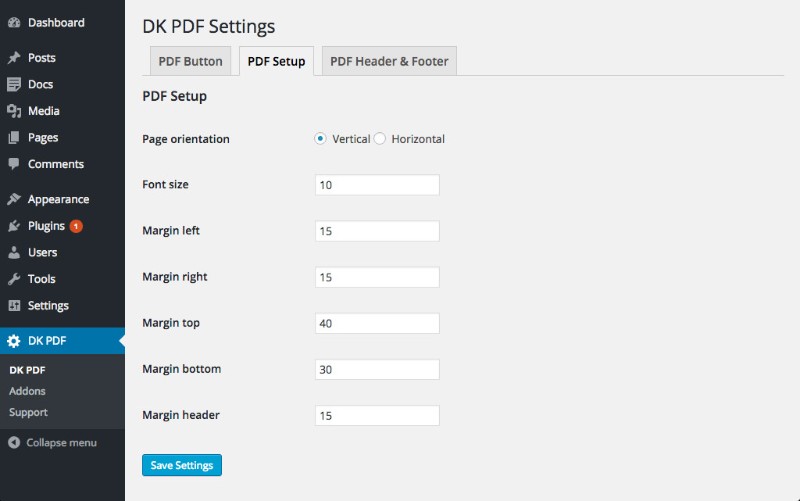Image resolution: width=800 pixels, height=501 pixels.
Task: Select the highlighted DK PDF menu item
Action: coord(62,341)
